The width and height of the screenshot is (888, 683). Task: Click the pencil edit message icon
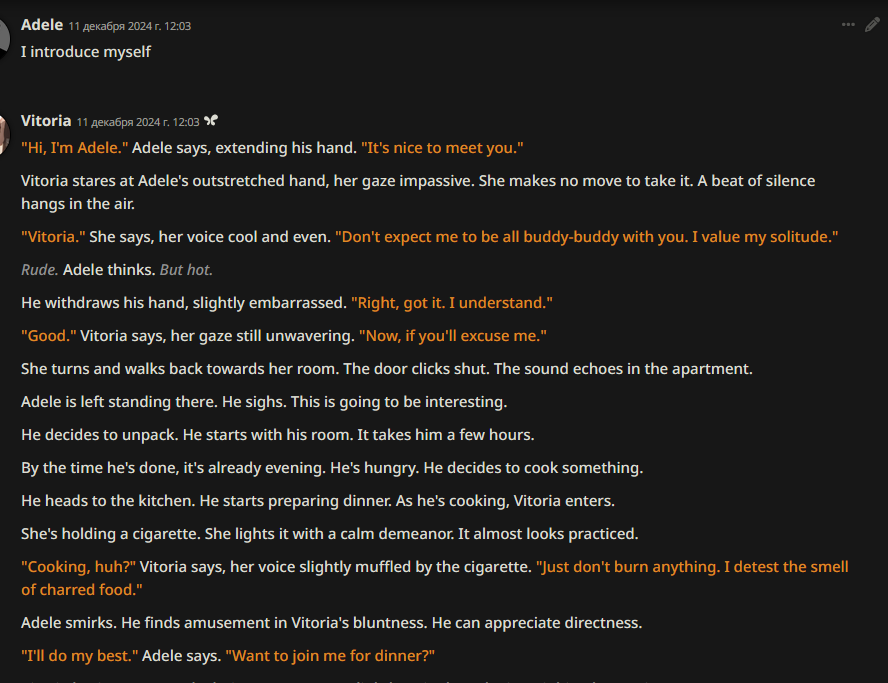coord(872,24)
